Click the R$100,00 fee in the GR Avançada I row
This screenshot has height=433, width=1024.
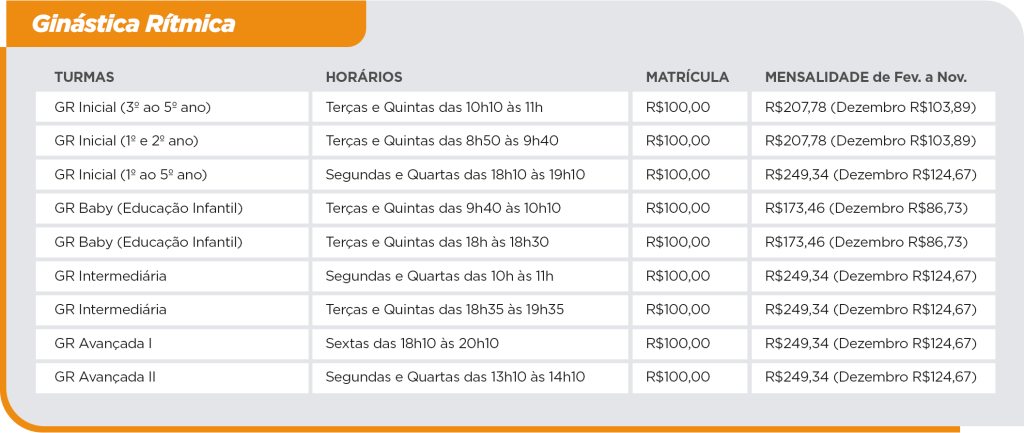coord(678,344)
